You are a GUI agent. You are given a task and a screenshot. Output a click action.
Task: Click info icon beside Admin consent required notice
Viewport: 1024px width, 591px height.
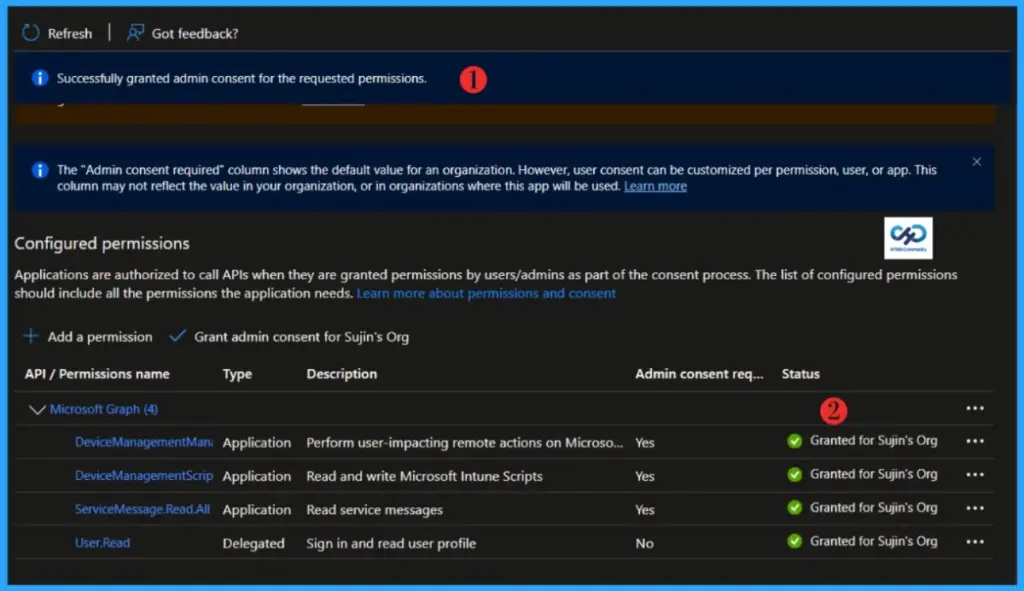point(40,170)
